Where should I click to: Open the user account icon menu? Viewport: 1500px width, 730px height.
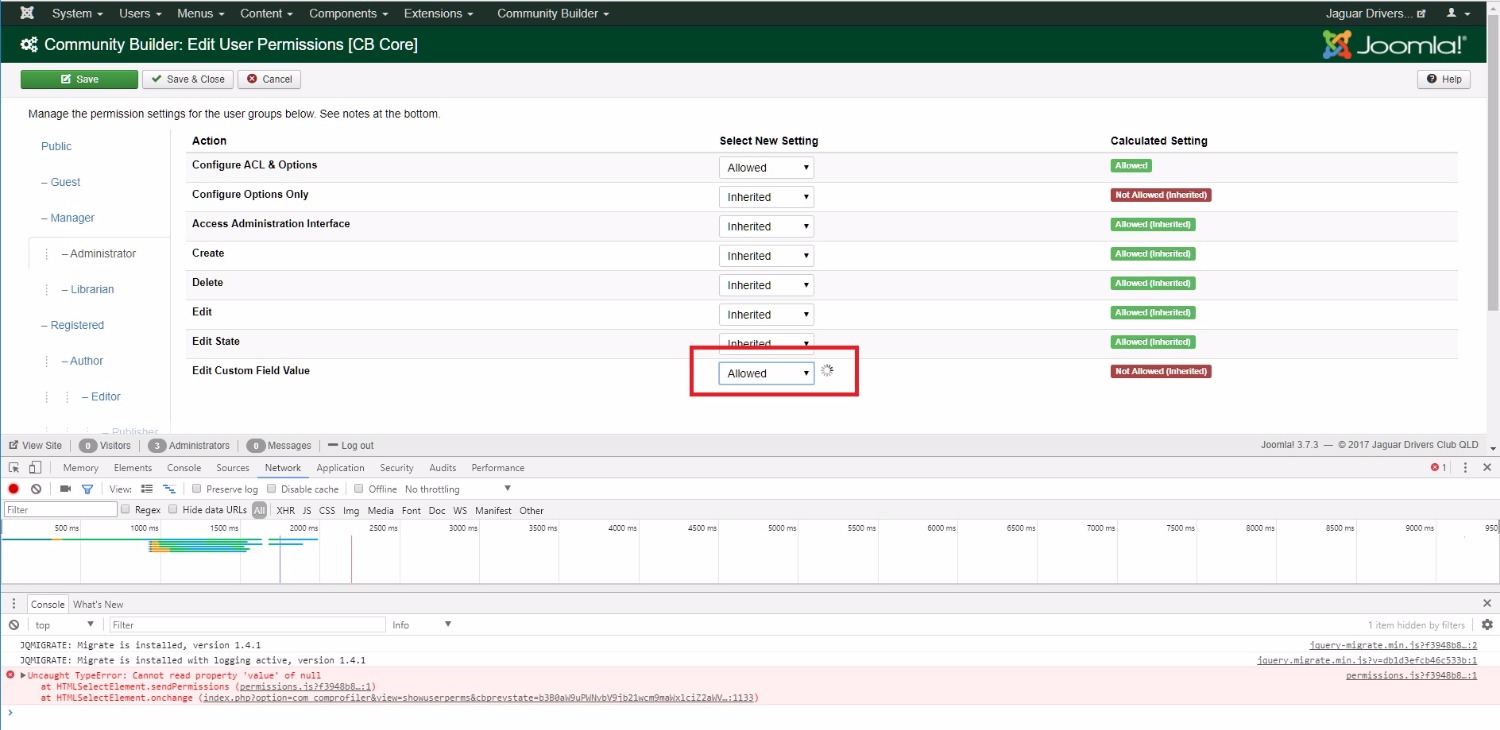1458,13
